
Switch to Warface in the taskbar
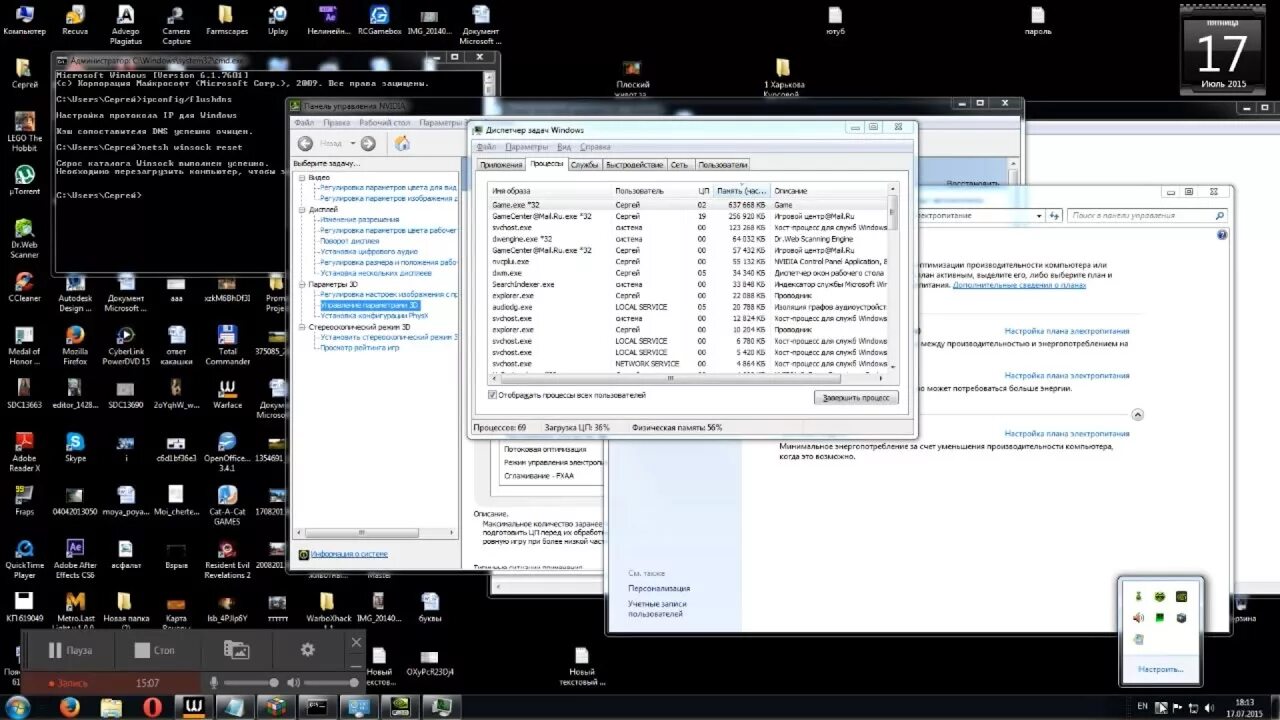coord(193,706)
